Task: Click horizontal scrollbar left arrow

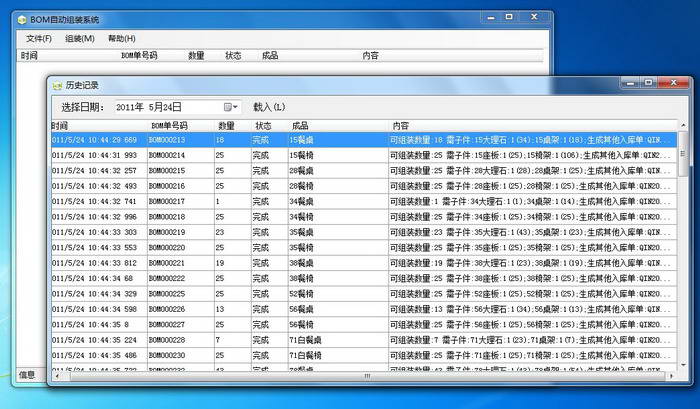Action: [57, 376]
